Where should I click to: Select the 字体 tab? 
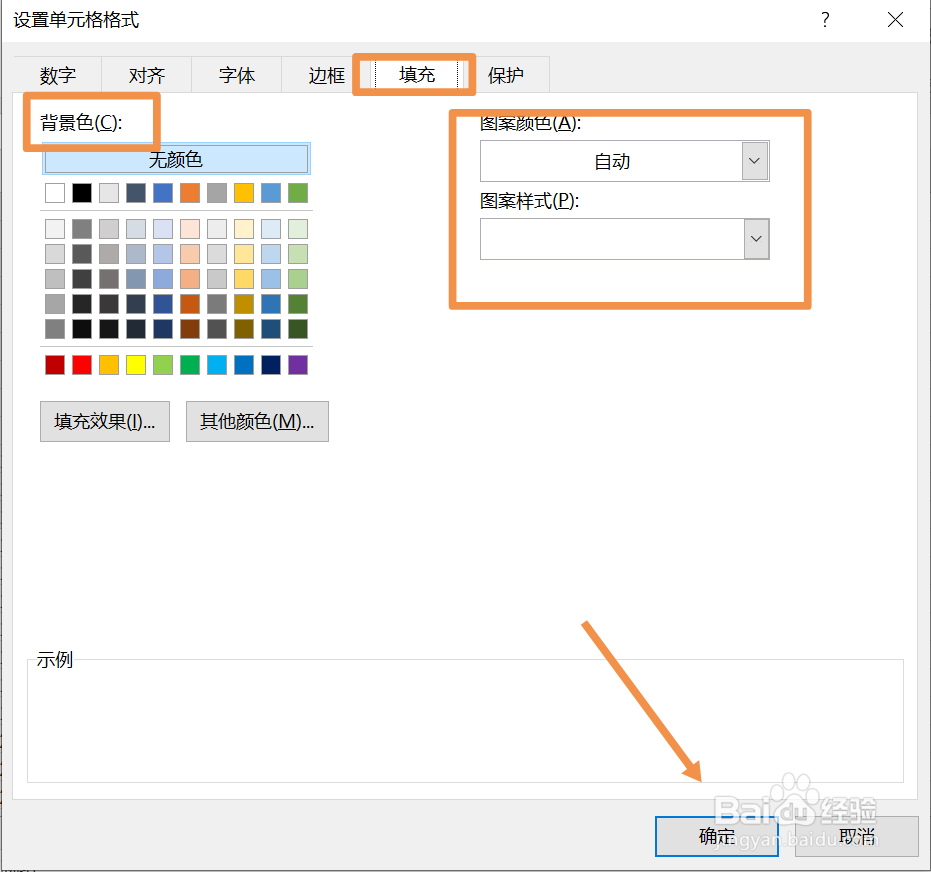[236, 75]
